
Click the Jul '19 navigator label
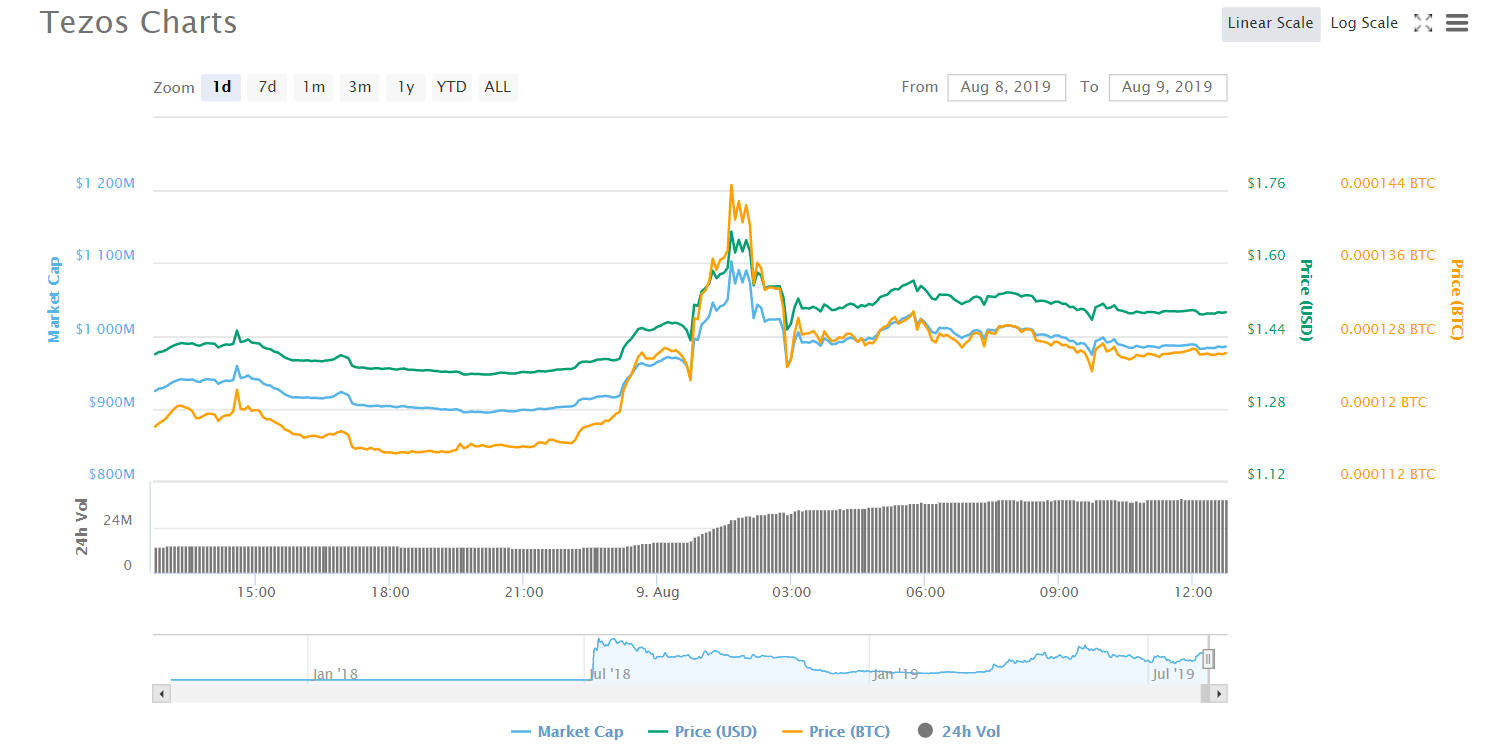(x=1173, y=674)
